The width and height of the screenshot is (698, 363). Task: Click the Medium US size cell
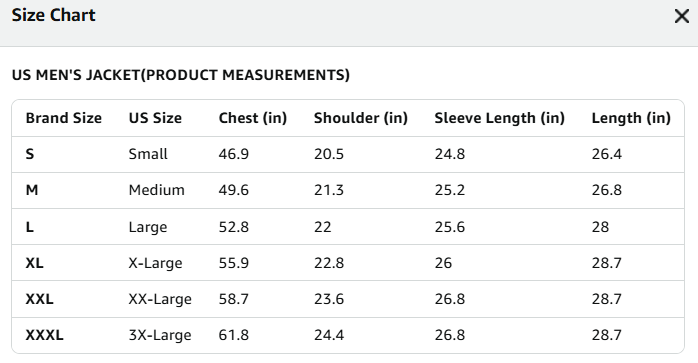click(x=156, y=190)
